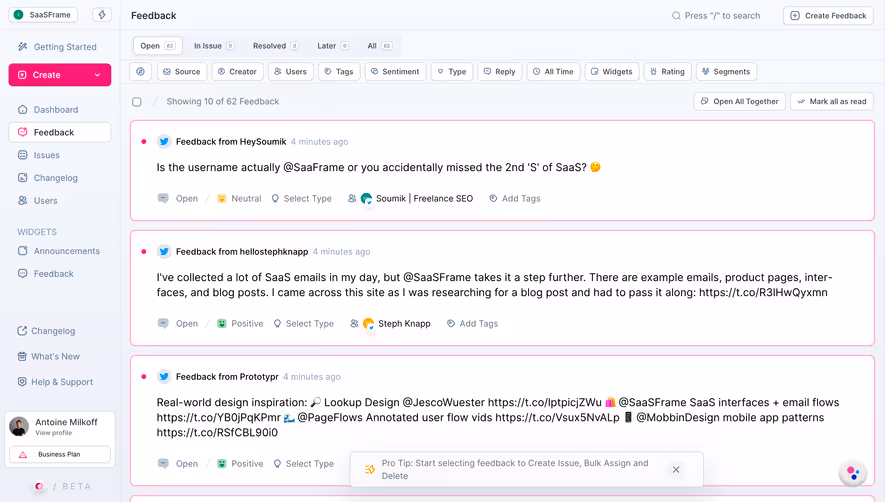Open Users in the sidebar
Image resolution: width=885 pixels, height=502 pixels.
(37, 200)
